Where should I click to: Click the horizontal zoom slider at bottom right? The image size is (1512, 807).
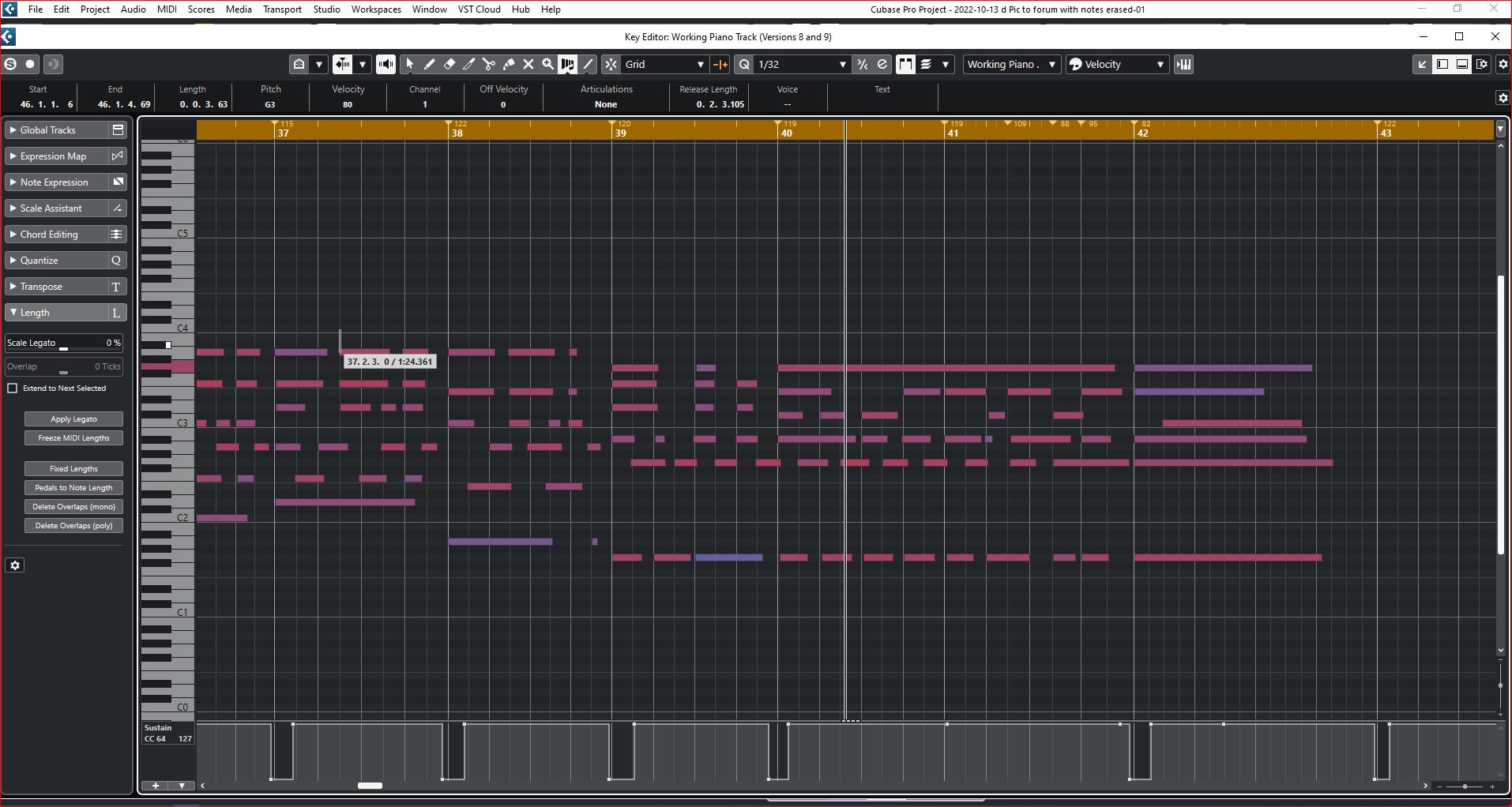[1465, 786]
